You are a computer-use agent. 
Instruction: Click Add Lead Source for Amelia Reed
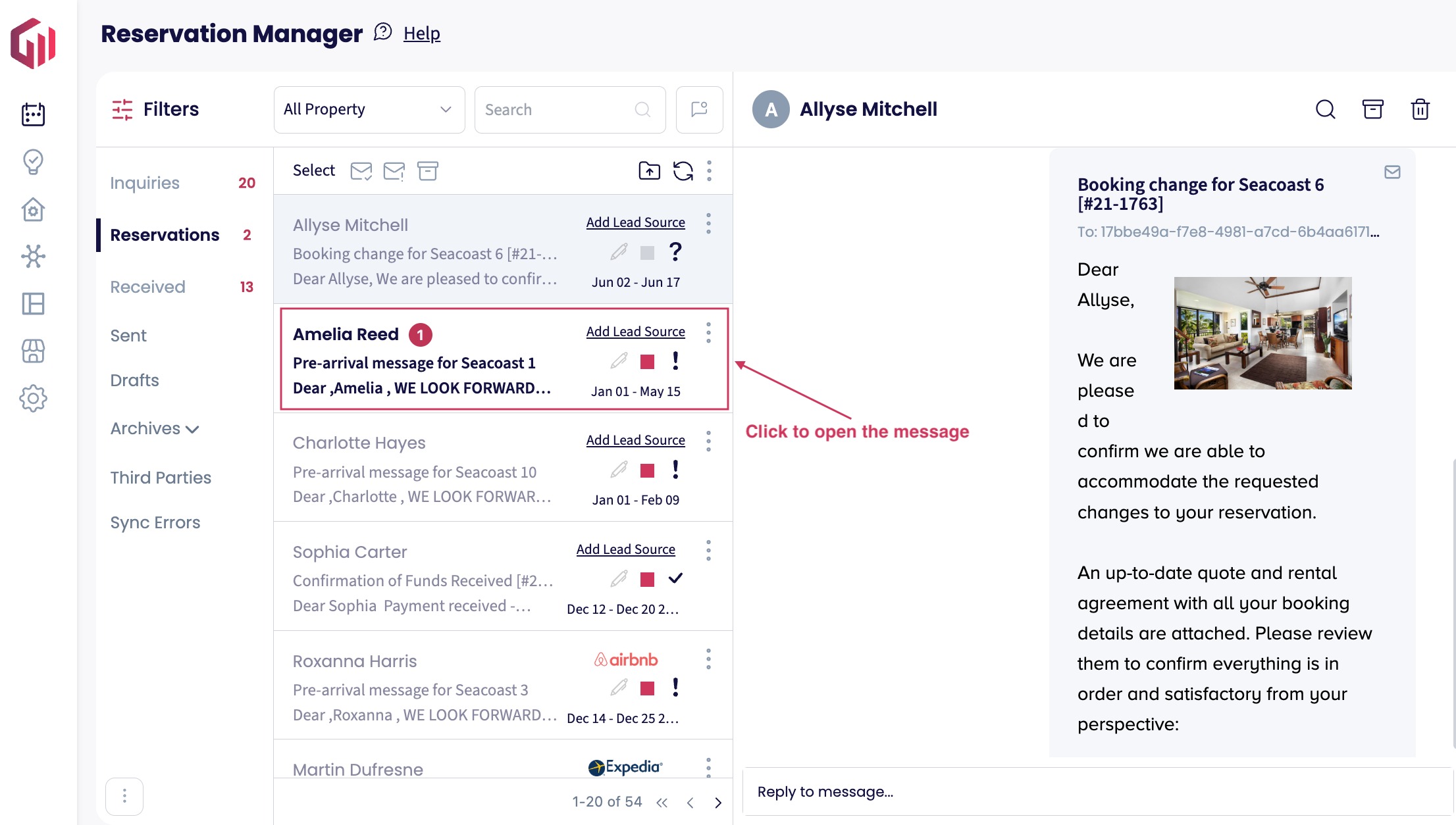635,332
